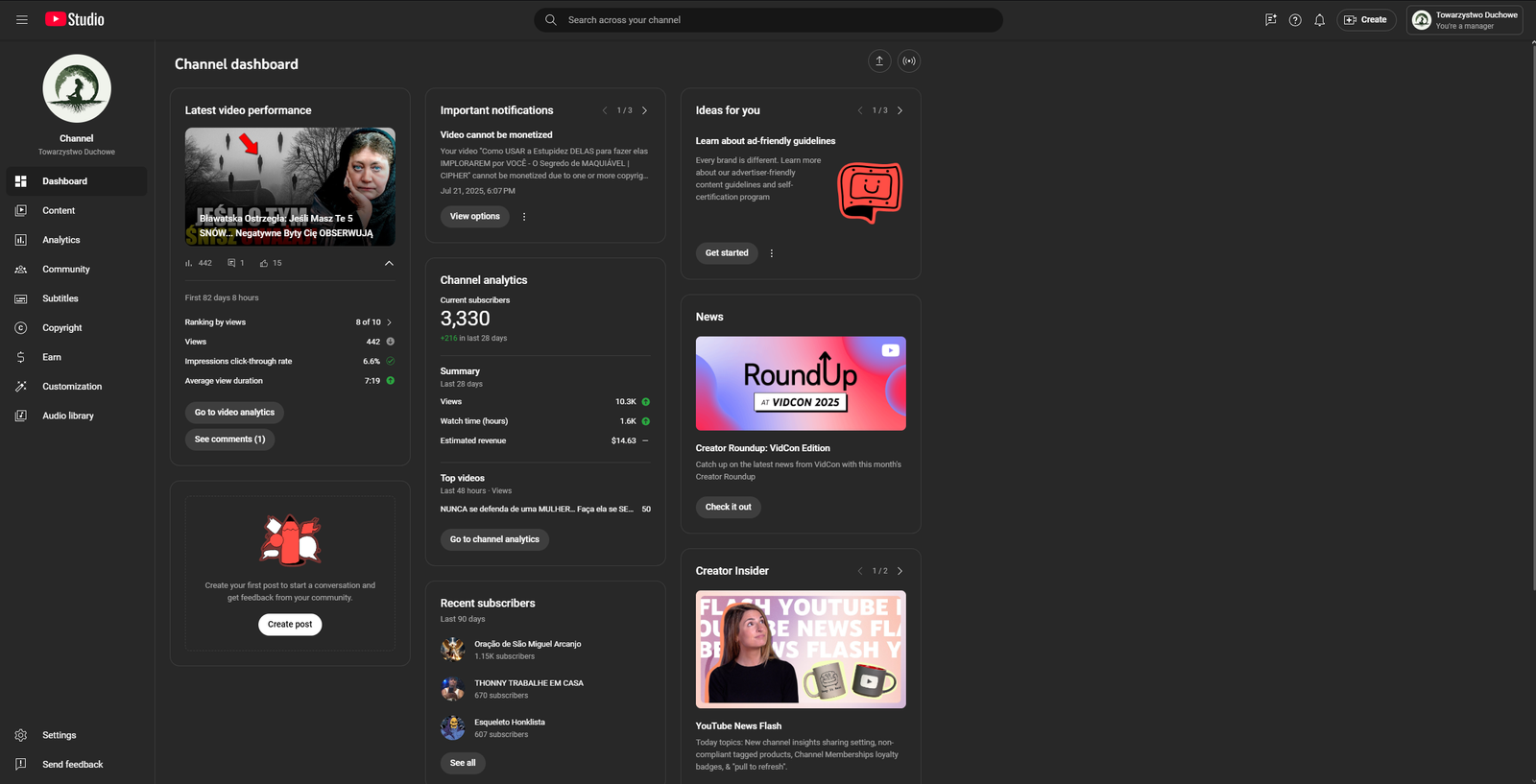Viewport: 1536px width, 784px height.
Task: Open Analytics in the sidebar
Action: (77, 240)
